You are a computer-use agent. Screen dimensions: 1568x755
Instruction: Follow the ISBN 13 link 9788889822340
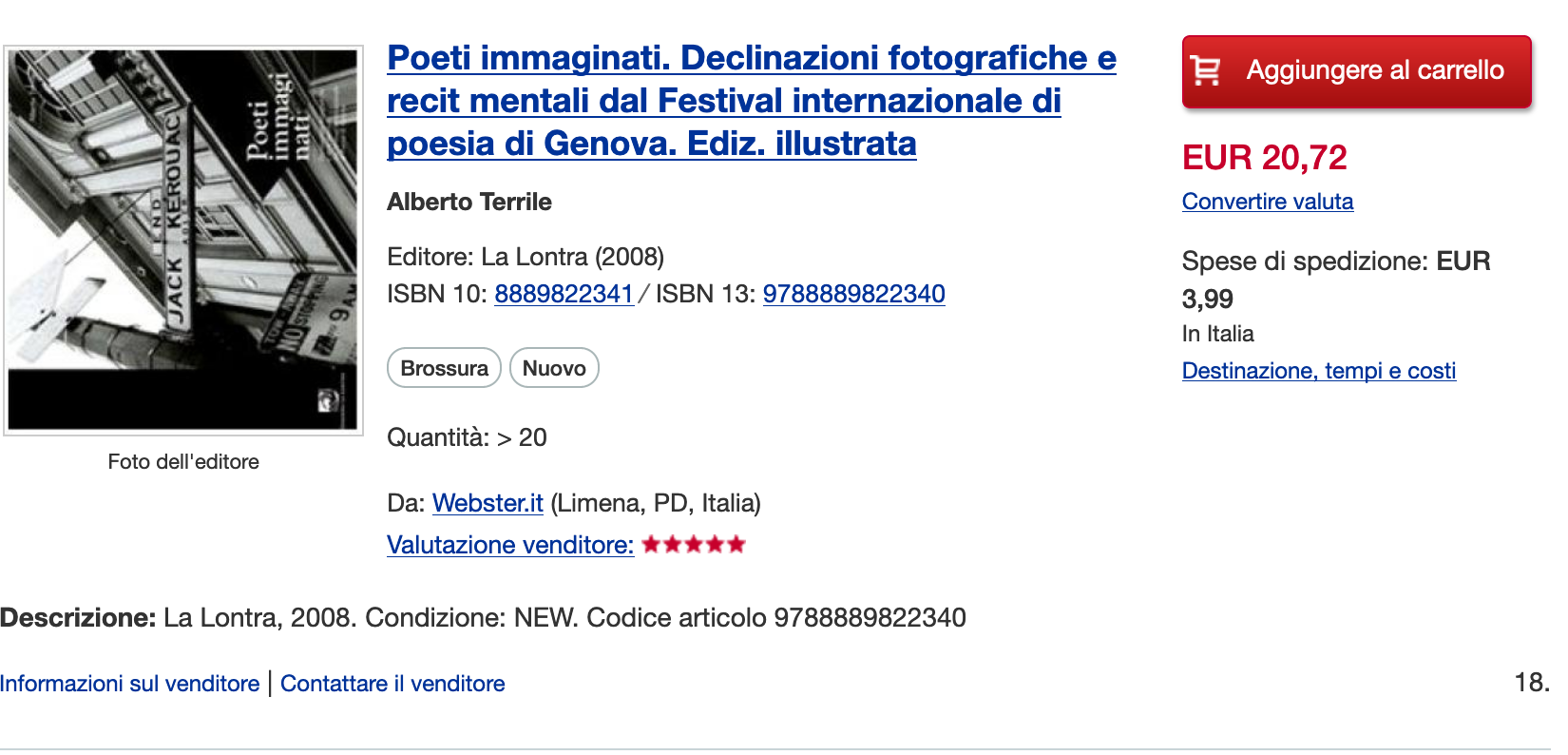(854, 294)
